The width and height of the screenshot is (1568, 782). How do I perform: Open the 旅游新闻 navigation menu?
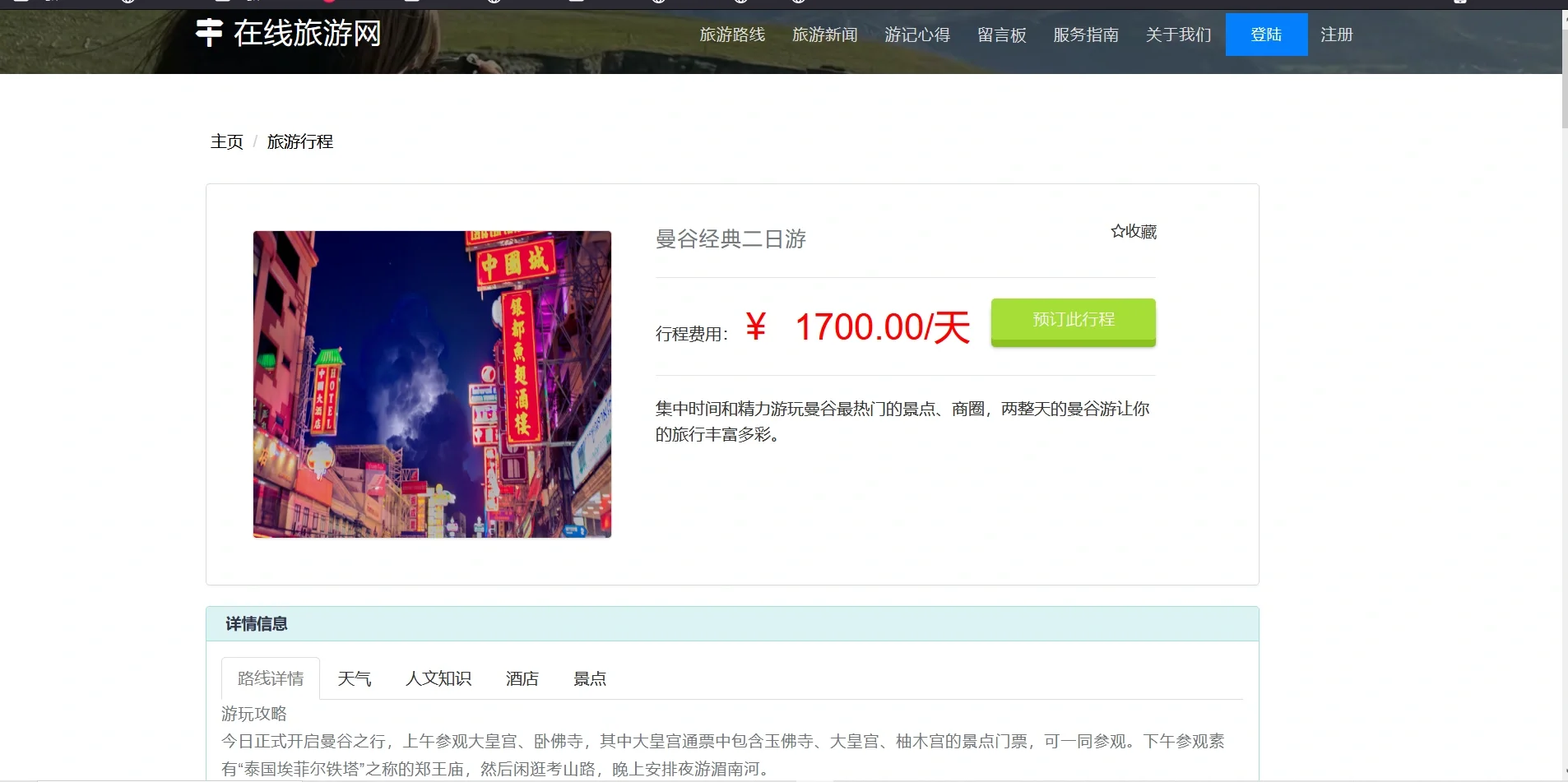click(823, 35)
